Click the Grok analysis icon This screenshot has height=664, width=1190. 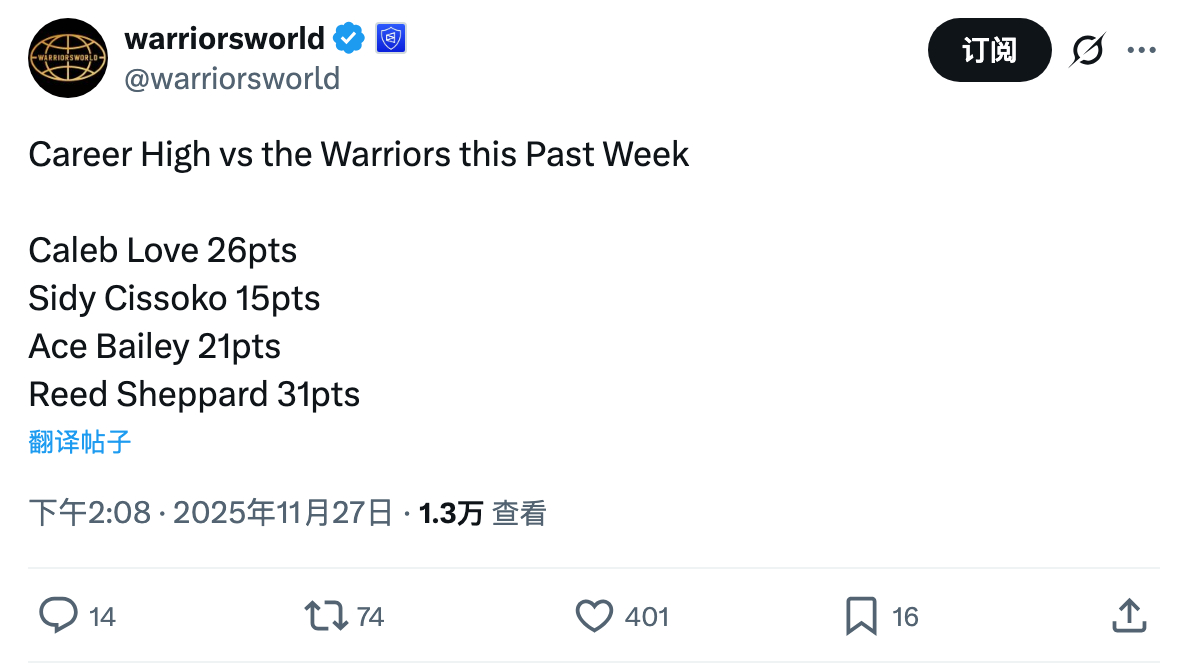pos(1087,48)
